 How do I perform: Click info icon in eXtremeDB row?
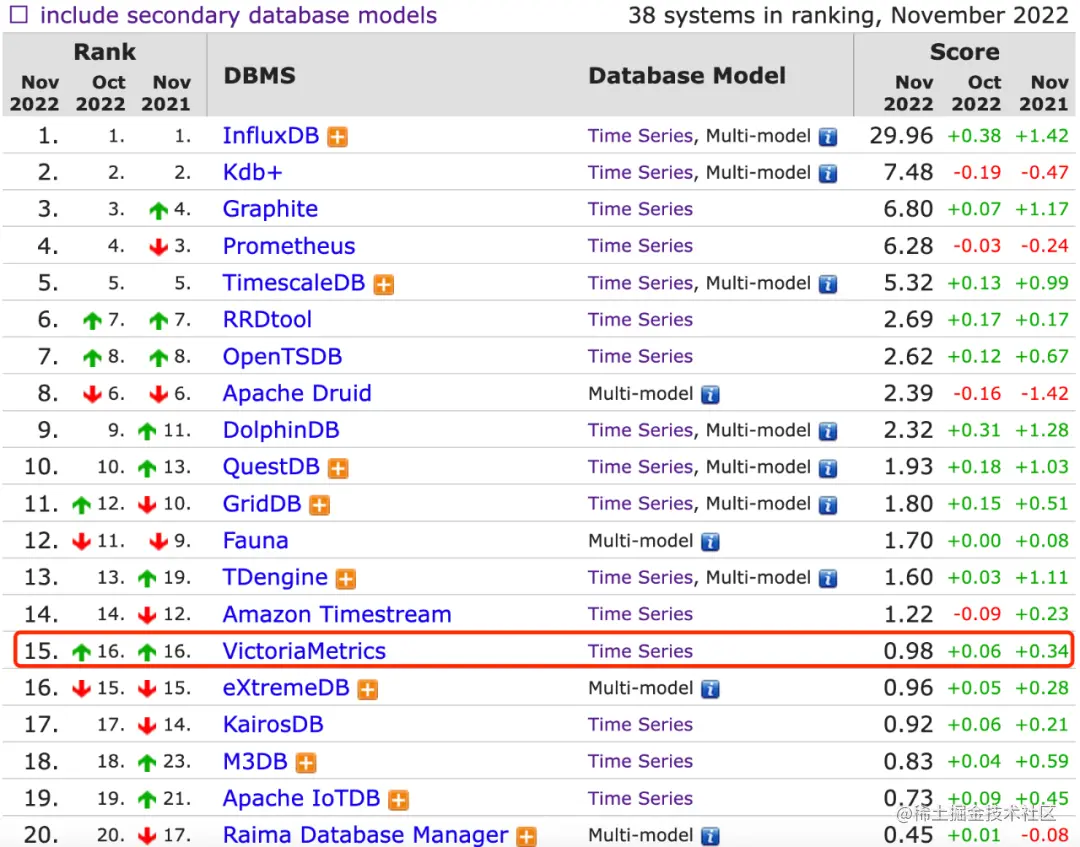pyautogui.click(x=710, y=689)
